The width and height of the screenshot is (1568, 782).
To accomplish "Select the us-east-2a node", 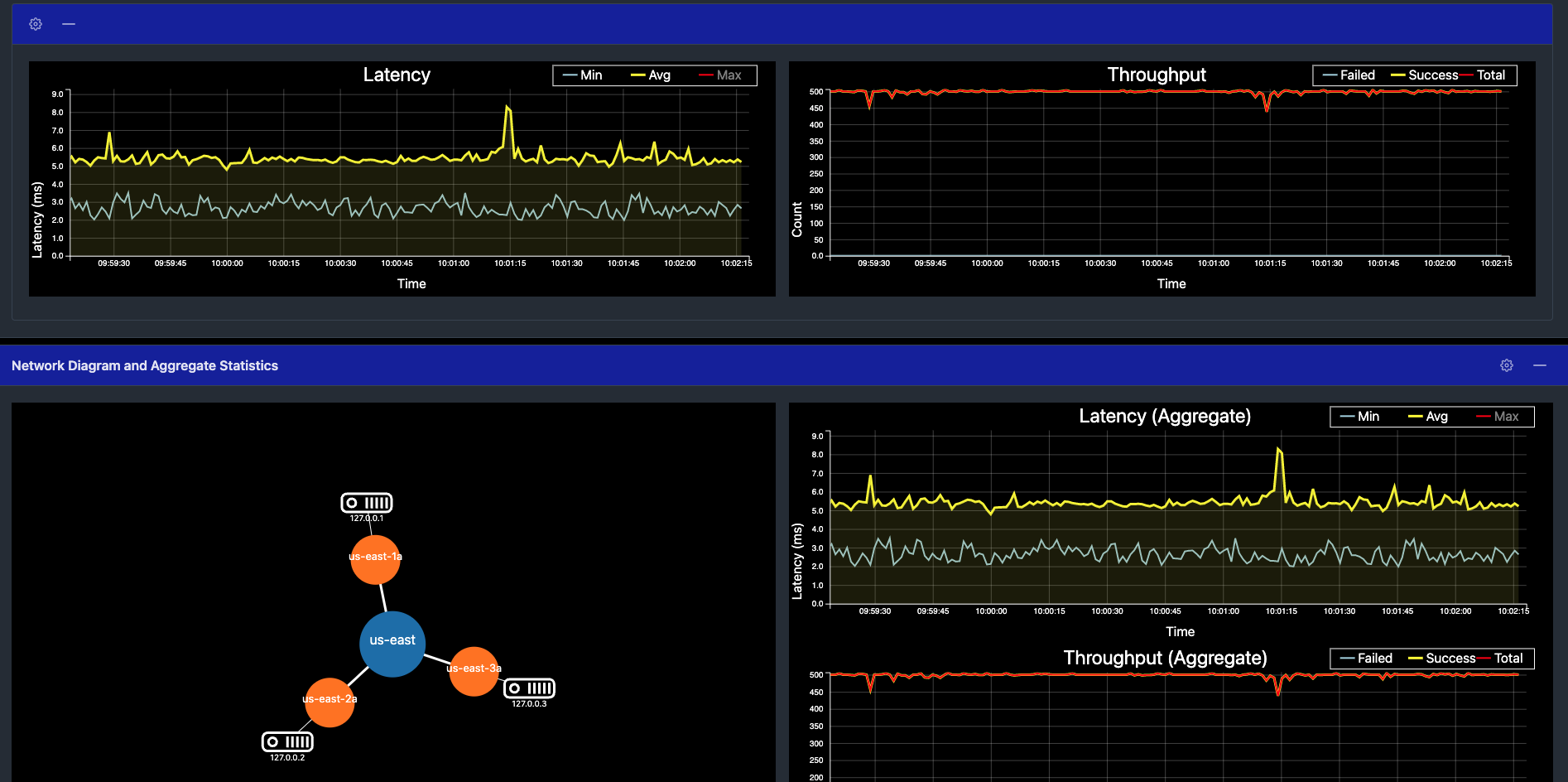I will click(329, 701).
